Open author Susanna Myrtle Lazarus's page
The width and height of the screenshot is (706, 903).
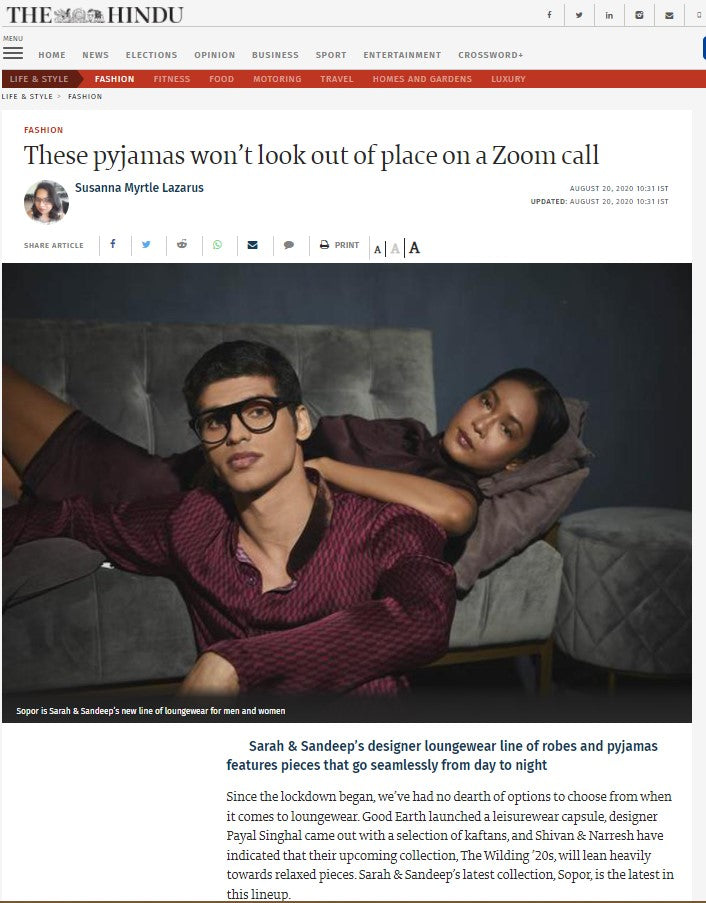pos(139,188)
